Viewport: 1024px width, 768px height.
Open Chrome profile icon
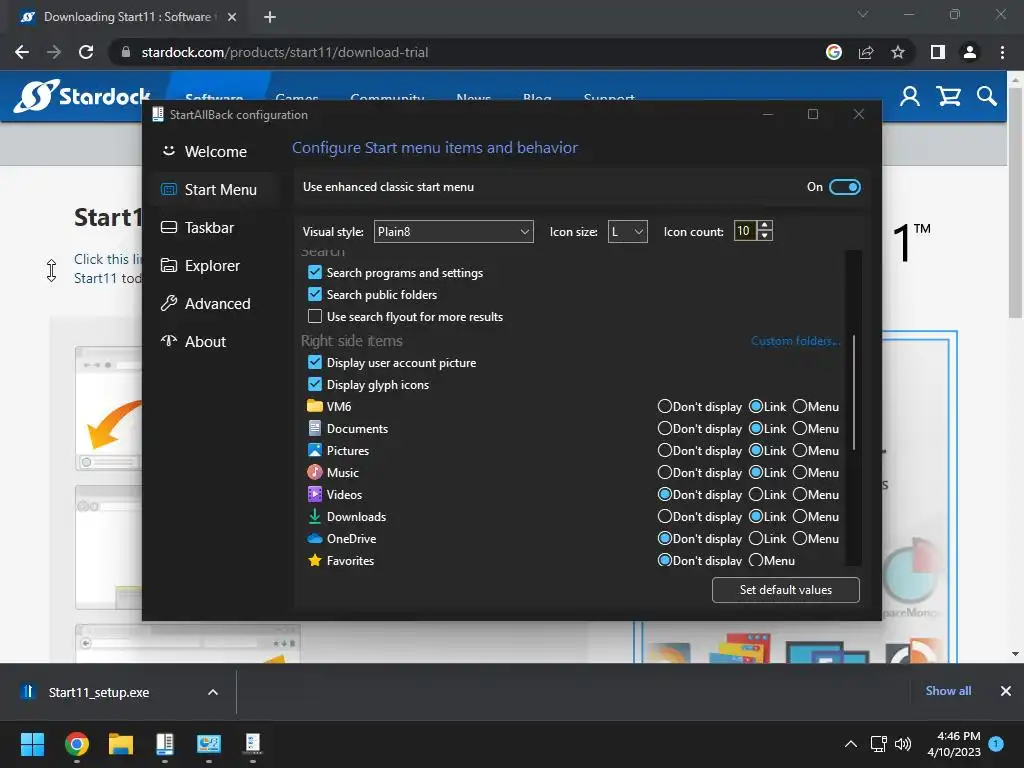click(x=970, y=52)
